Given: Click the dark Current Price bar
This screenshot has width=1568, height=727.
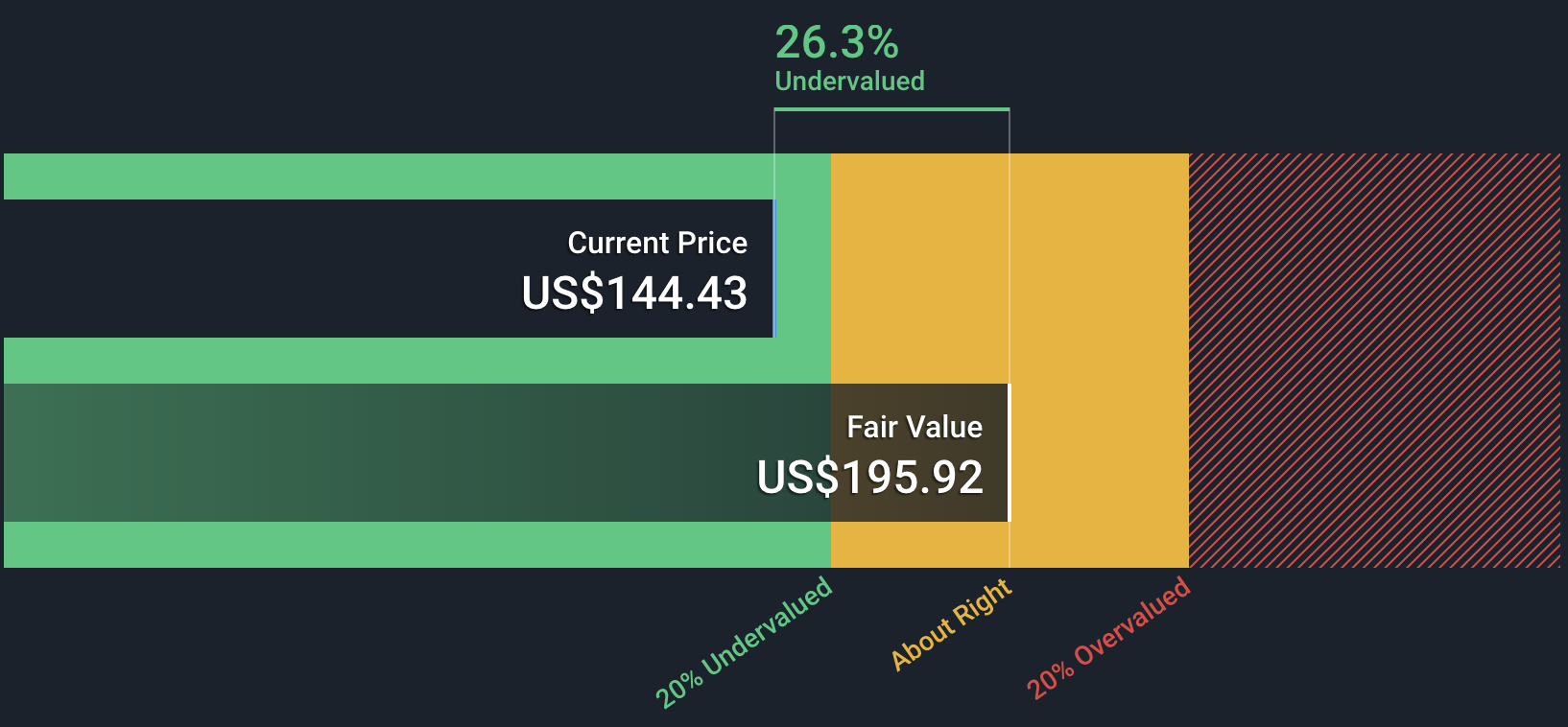Looking at the screenshot, I should click(x=288, y=269).
